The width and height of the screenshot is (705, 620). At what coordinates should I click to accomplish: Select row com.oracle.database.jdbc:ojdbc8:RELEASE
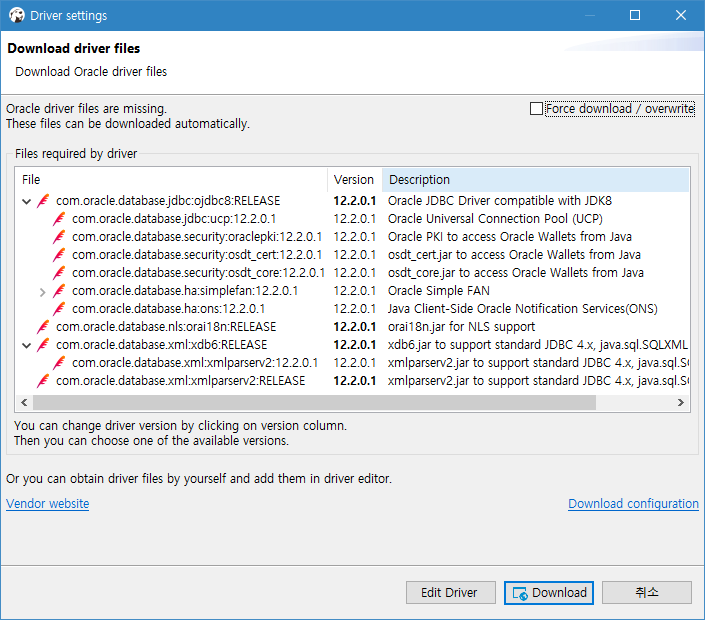coord(352,201)
